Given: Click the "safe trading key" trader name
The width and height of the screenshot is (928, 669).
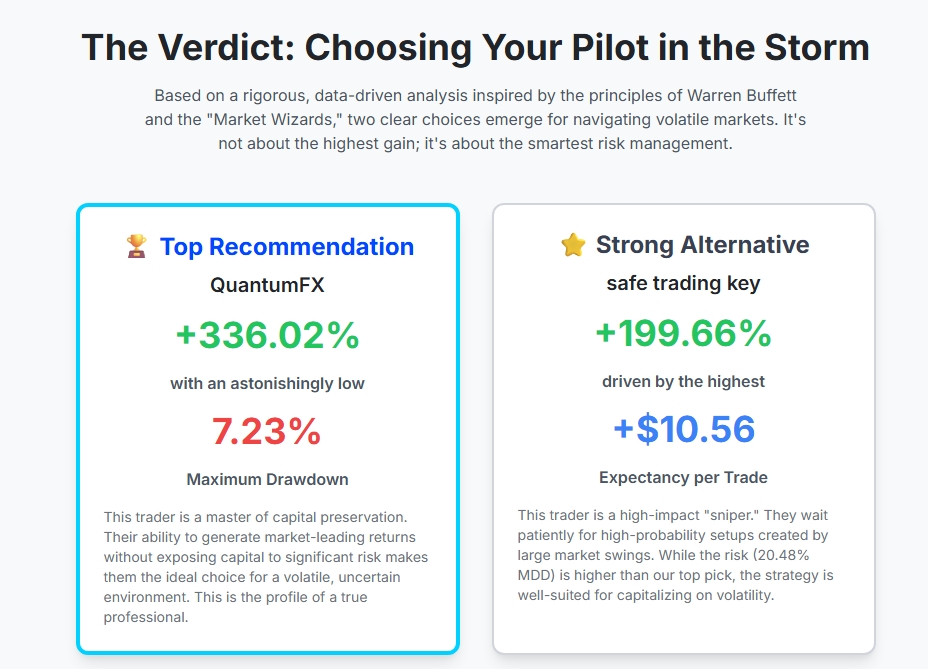Looking at the screenshot, I should click(x=683, y=283).
